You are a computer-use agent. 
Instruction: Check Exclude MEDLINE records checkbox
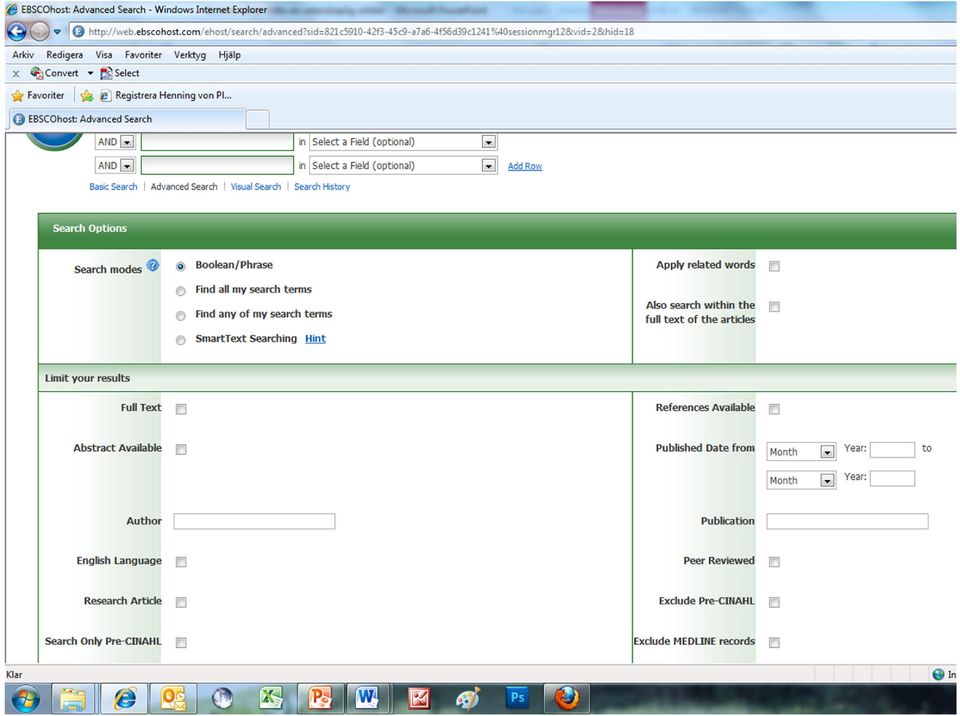pos(774,643)
